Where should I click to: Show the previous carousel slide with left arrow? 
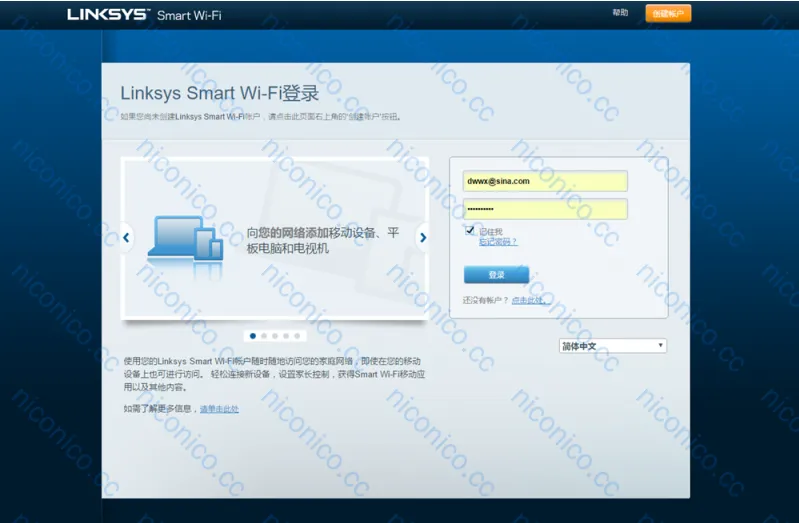point(126,237)
